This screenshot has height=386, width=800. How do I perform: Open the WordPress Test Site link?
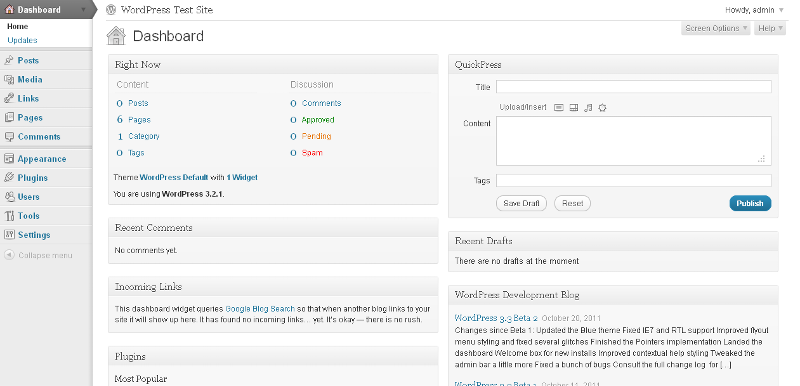pyautogui.click(x=167, y=10)
